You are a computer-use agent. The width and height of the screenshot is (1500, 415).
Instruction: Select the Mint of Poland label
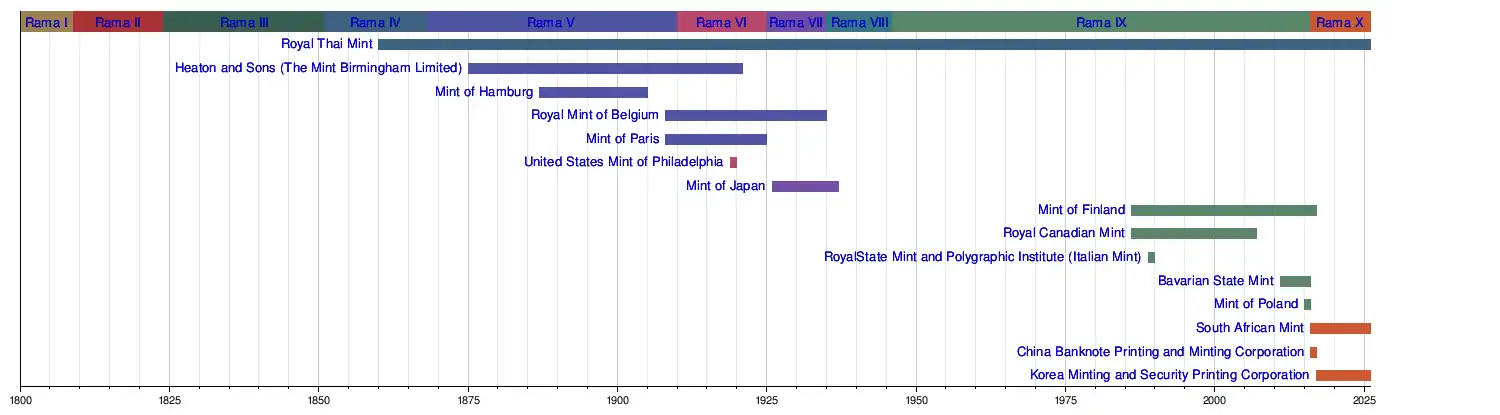[1256, 304]
